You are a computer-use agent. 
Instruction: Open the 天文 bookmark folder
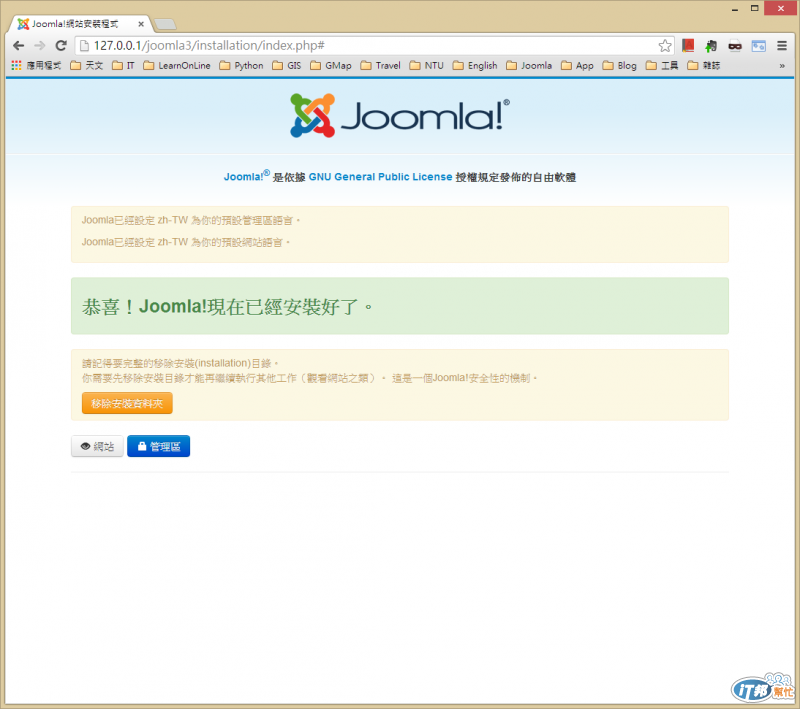click(87, 65)
